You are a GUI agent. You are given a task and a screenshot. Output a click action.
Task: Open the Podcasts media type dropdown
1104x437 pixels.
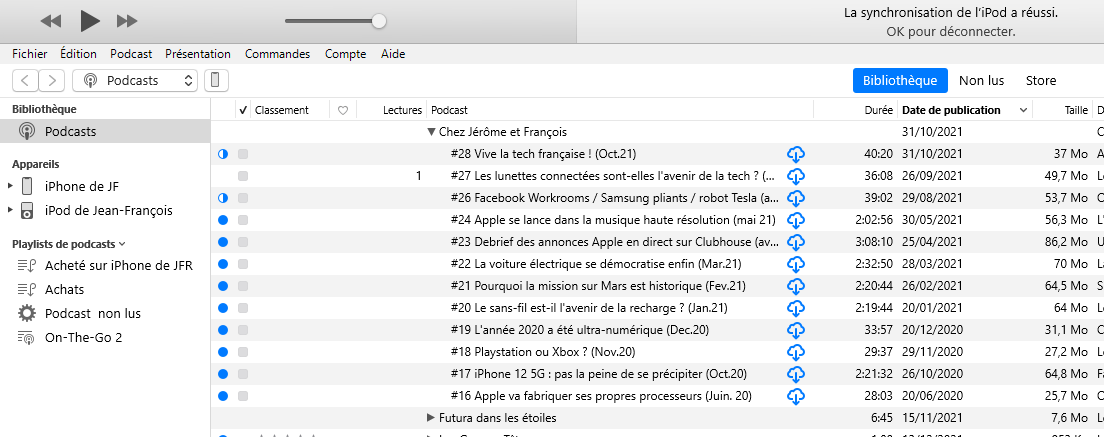(x=136, y=80)
